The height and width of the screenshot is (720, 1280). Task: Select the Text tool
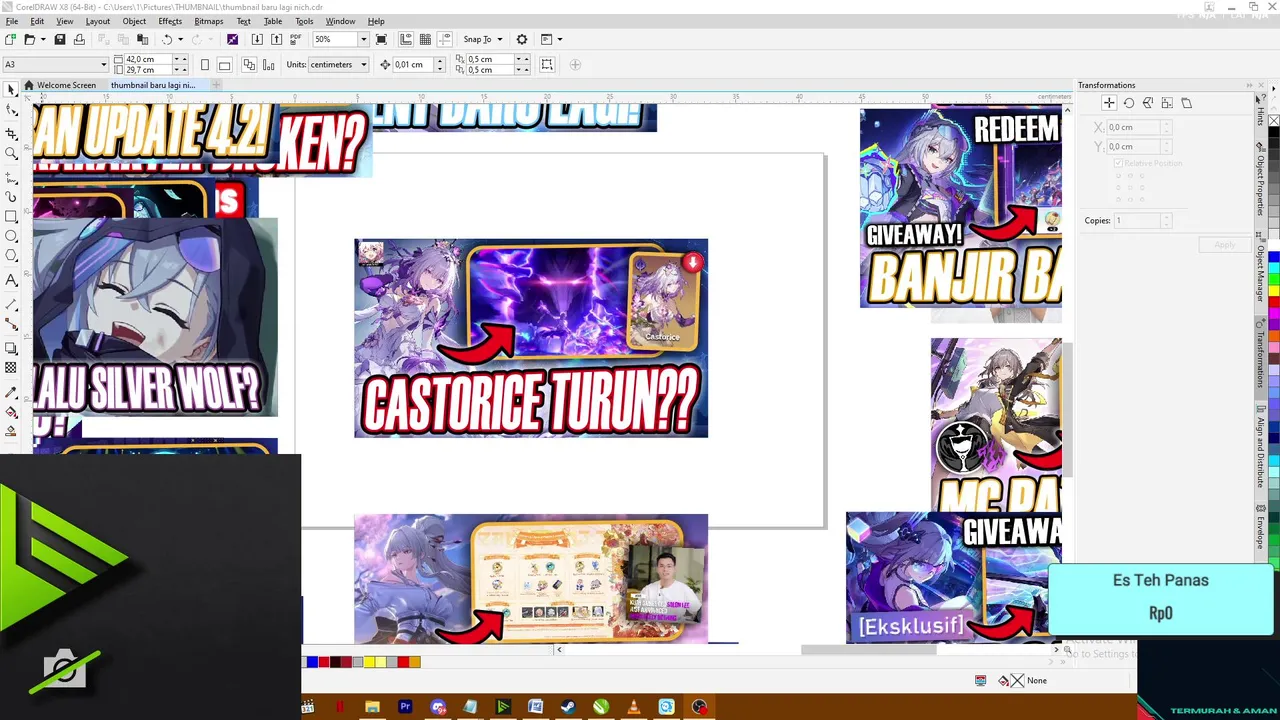pyautogui.click(x=11, y=280)
